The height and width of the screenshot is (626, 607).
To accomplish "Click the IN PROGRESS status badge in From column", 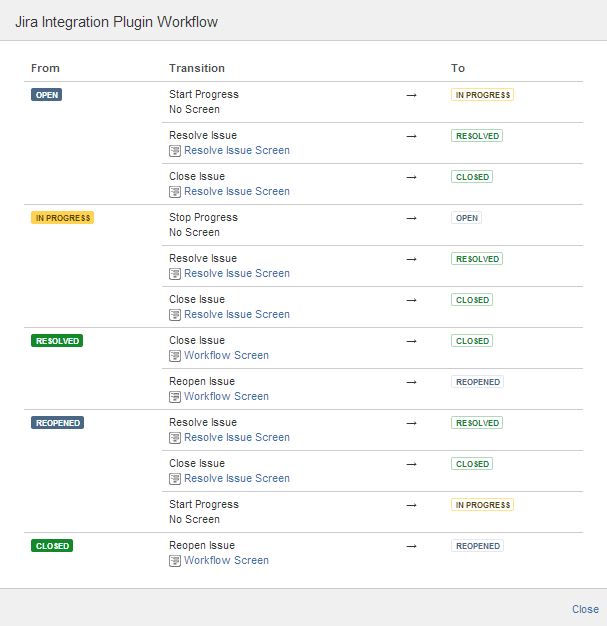I will pyautogui.click(x=63, y=218).
